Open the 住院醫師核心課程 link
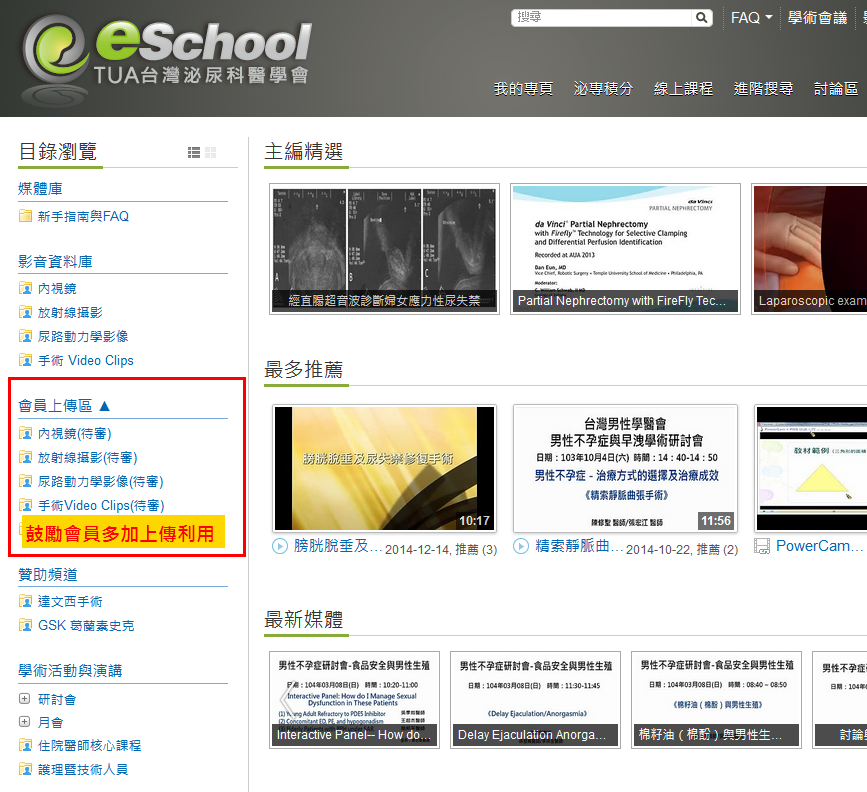 [90, 746]
